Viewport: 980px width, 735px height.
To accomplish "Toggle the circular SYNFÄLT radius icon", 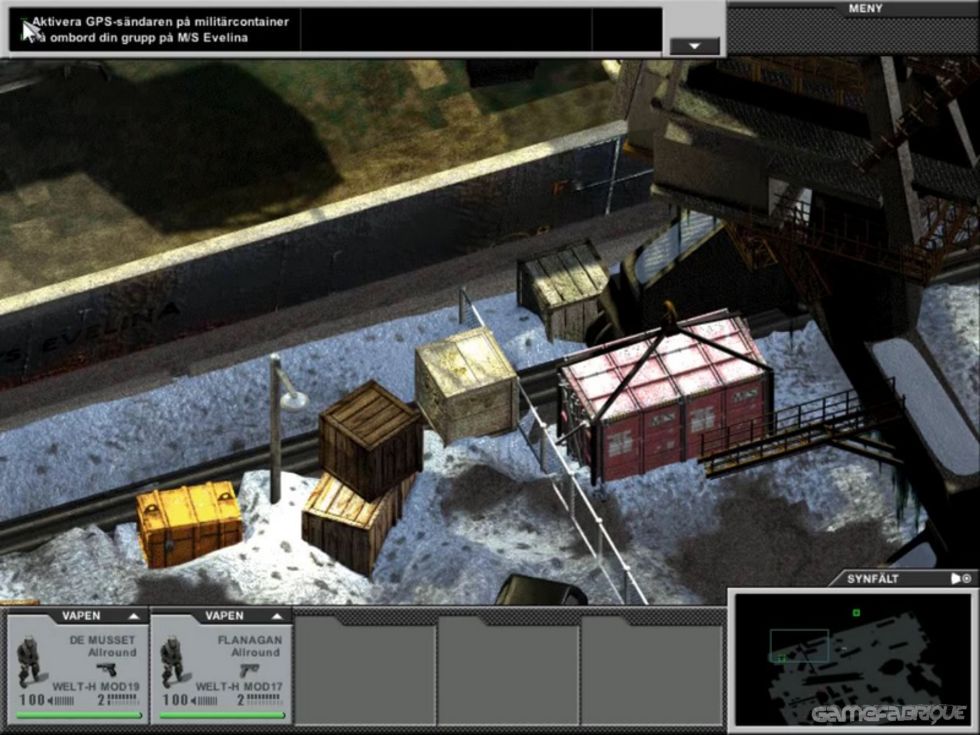I will coord(967,579).
